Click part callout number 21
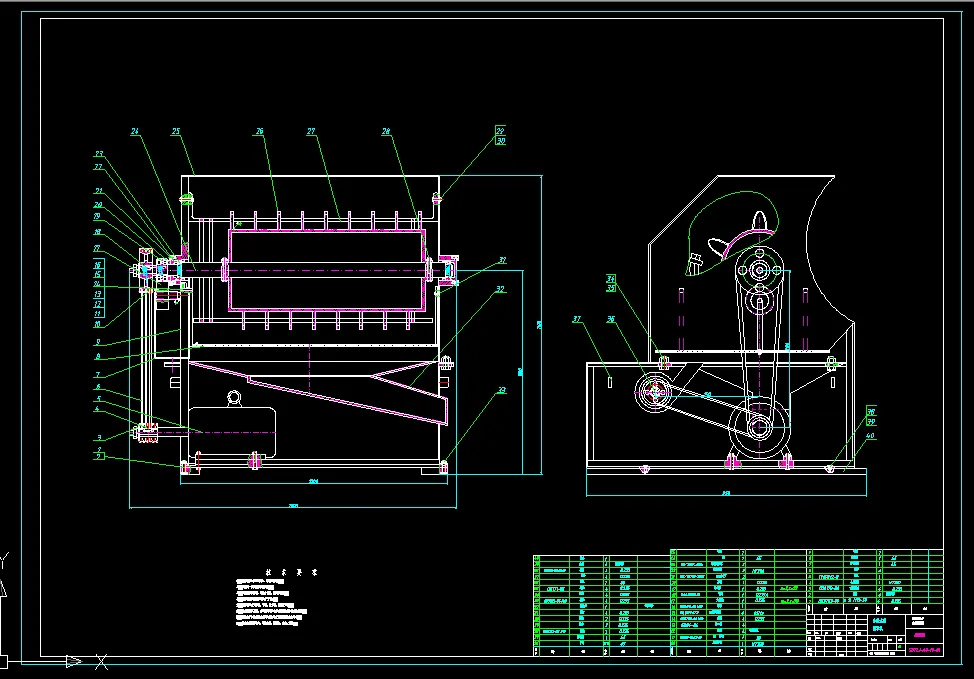The height and width of the screenshot is (679, 974). (x=98, y=191)
